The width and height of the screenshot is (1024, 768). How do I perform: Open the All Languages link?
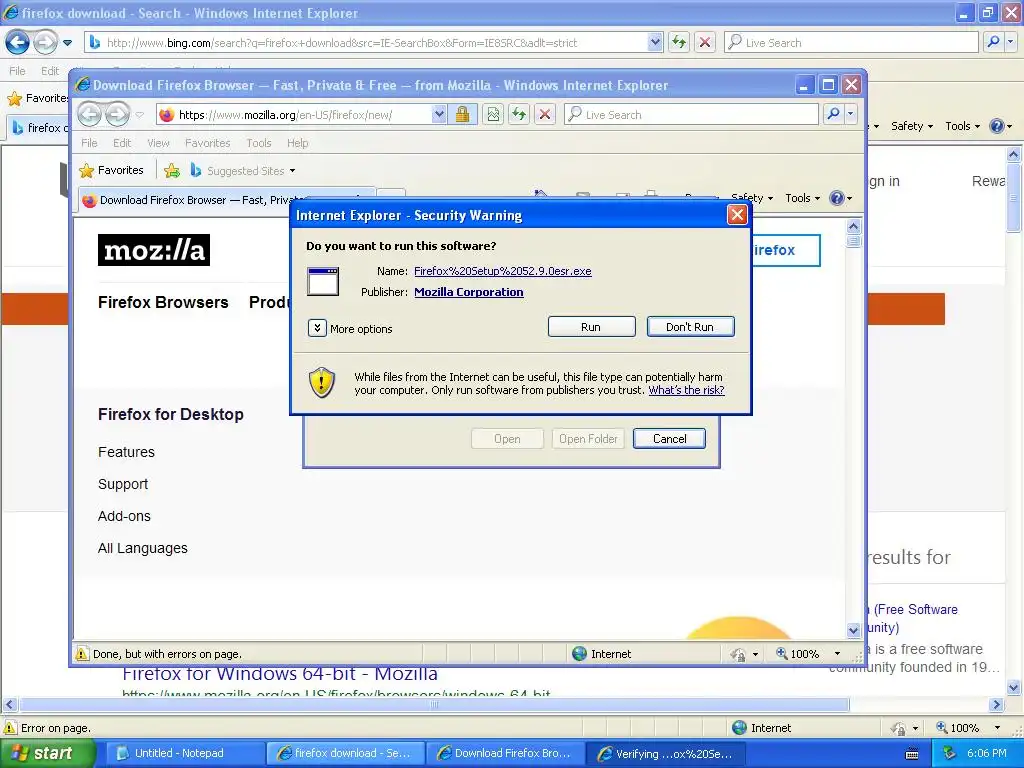coord(142,549)
